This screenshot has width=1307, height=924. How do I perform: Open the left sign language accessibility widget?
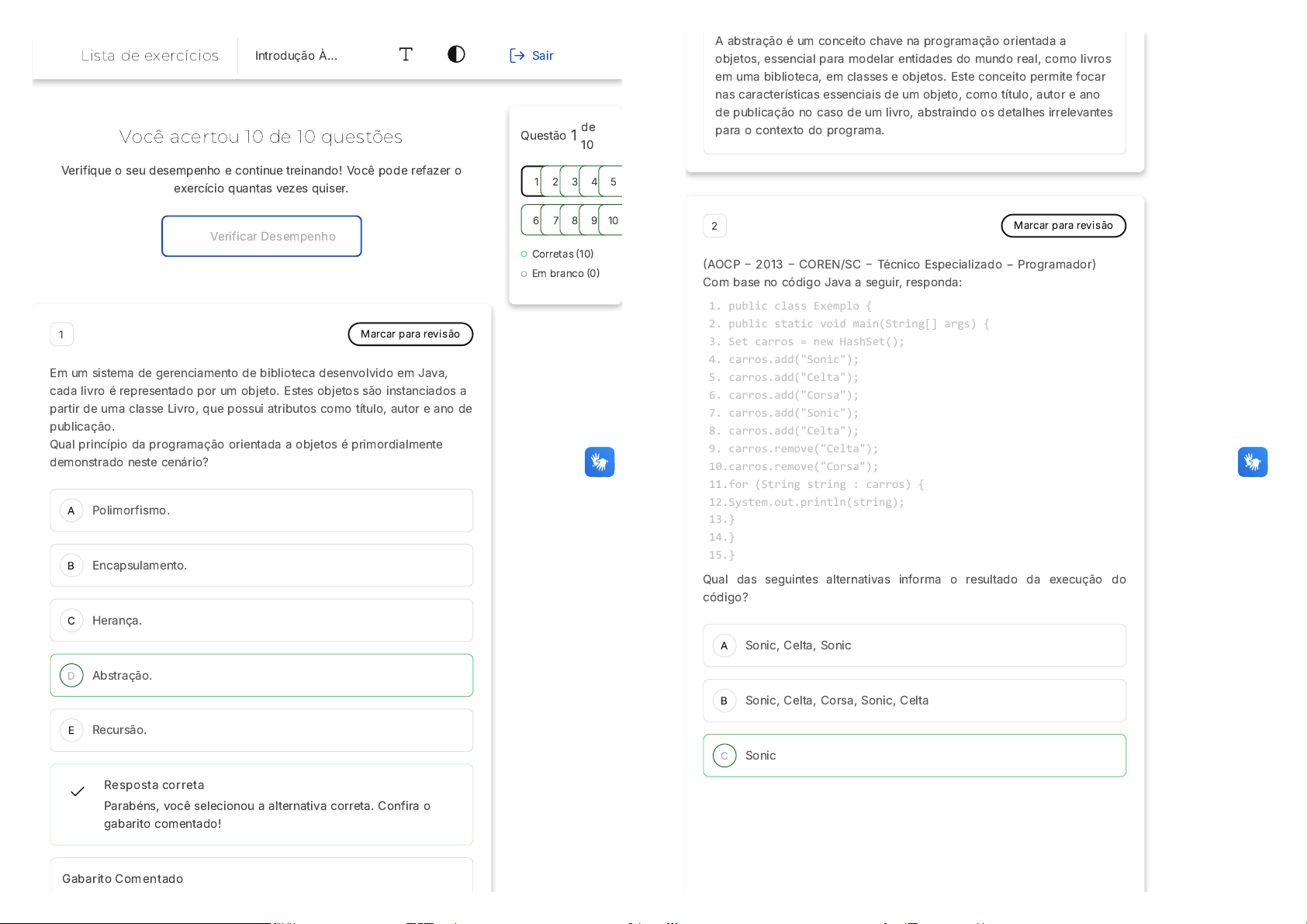(x=599, y=462)
